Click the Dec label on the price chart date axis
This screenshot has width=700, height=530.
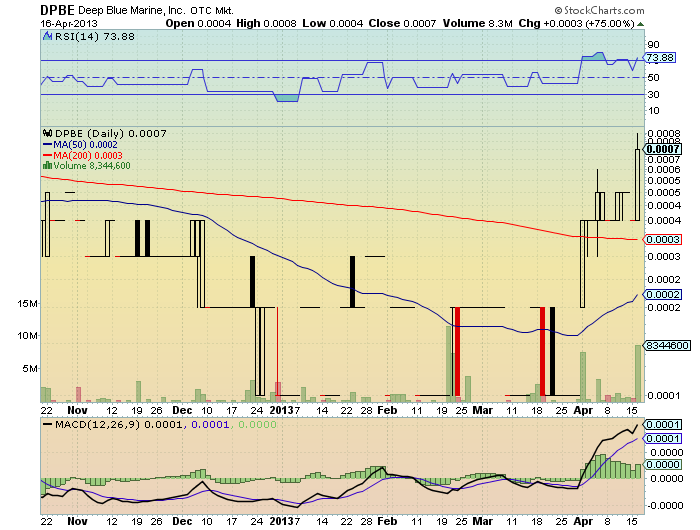click(182, 410)
